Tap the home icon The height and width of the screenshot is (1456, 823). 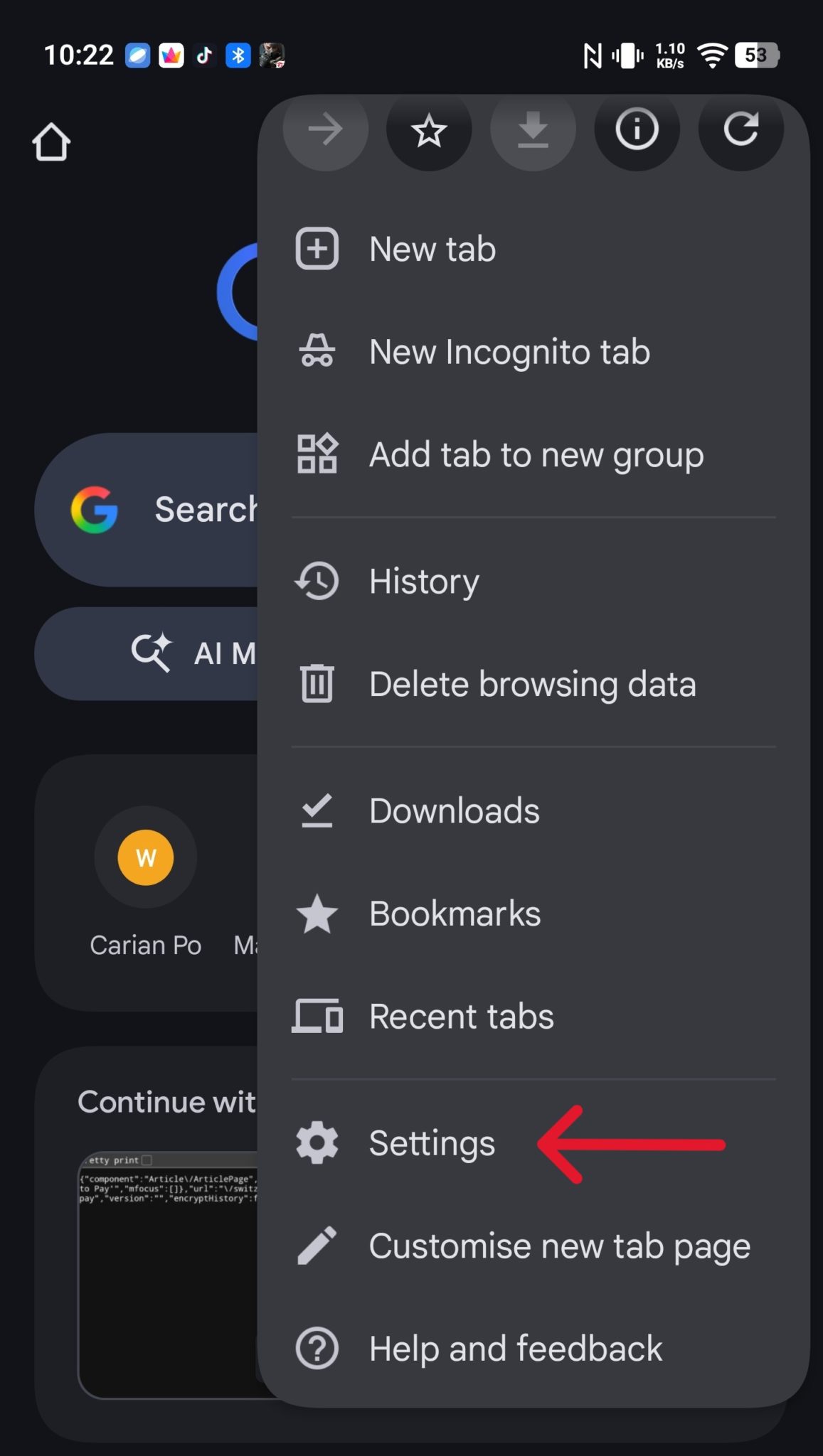point(51,142)
